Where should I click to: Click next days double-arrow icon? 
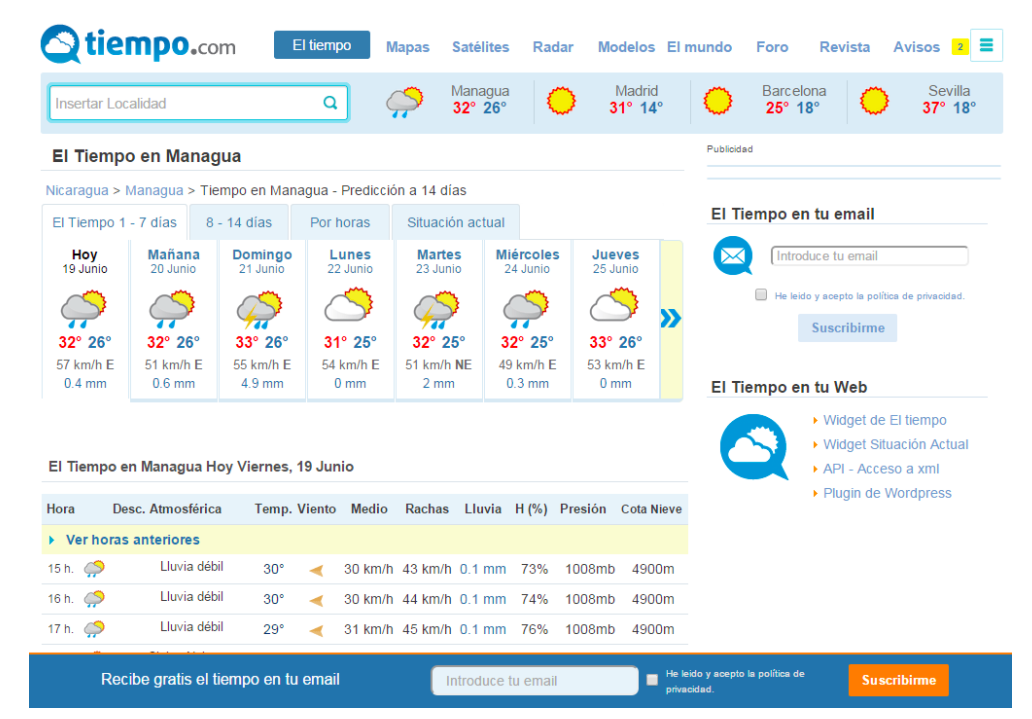(x=670, y=318)
